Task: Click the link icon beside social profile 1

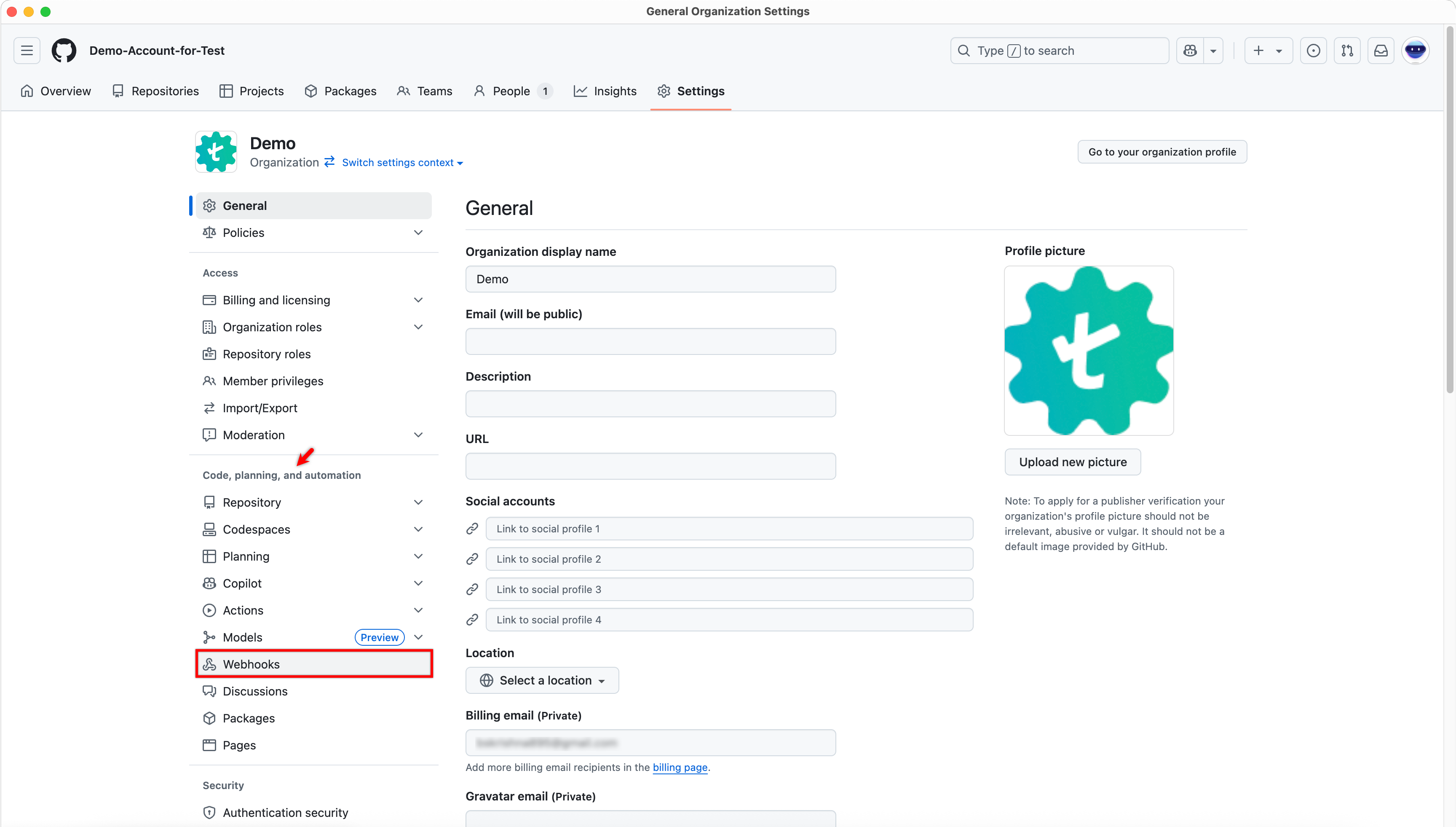Action: click(472, 528)
